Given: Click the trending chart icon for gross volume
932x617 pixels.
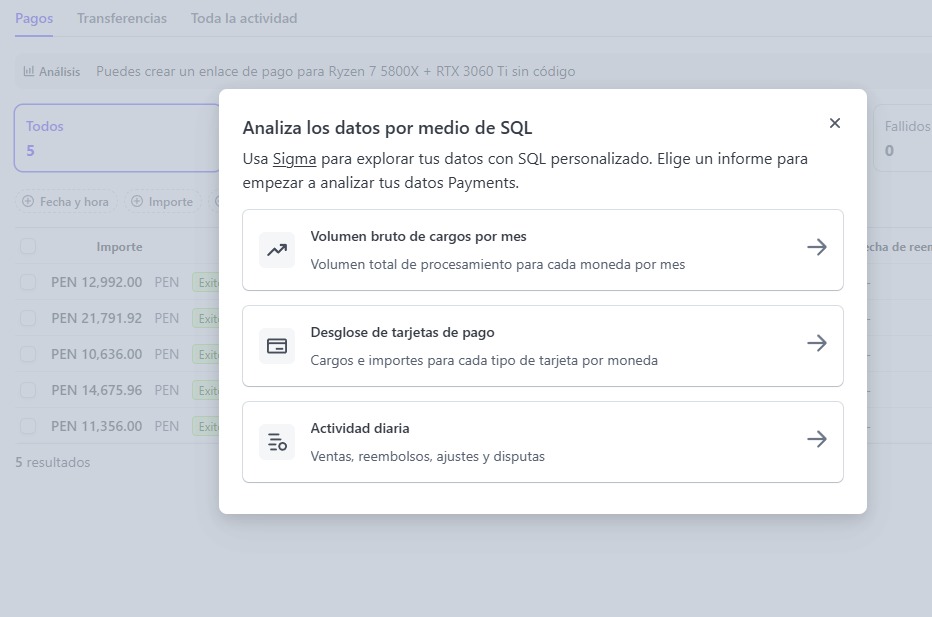Looking at the screenshot, I should (277, 250).
